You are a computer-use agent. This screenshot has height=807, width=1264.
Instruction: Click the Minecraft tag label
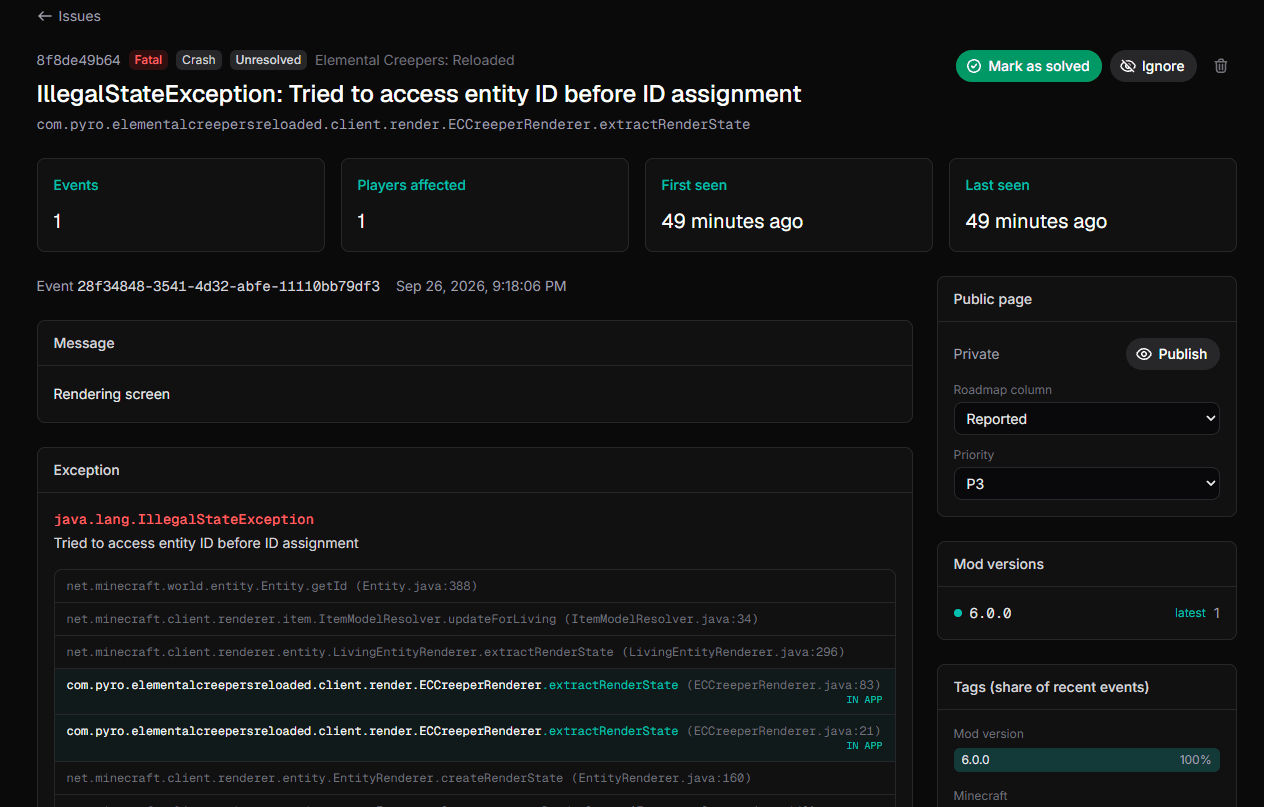981,796
